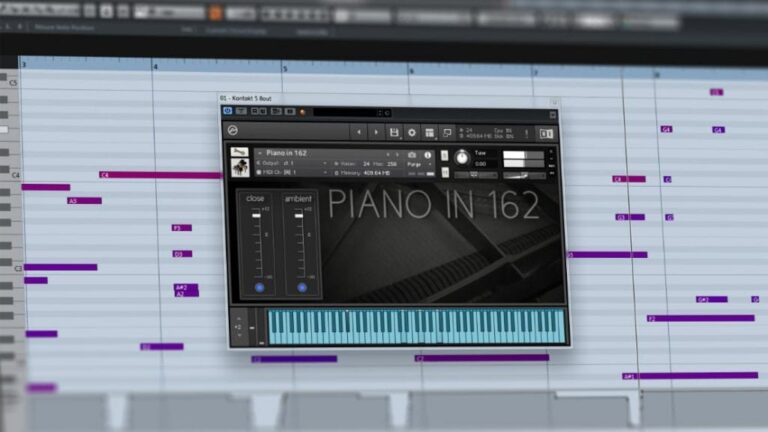Image resolution: width=768 pixels, height=432 pixels.
Task: Select the A#2 note in piano roll
Action: coord(187,287)
